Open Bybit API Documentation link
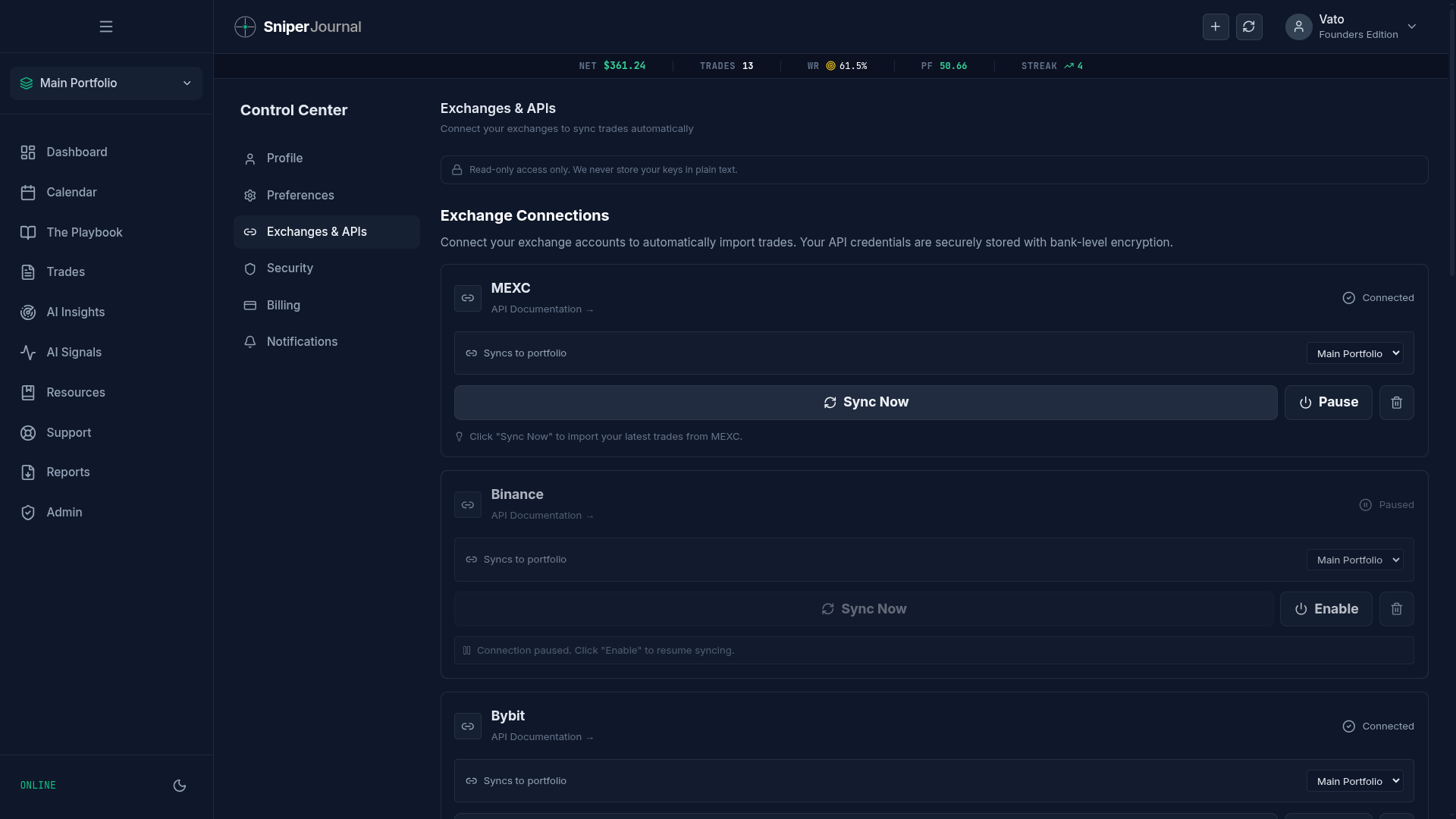 point(541,737)
